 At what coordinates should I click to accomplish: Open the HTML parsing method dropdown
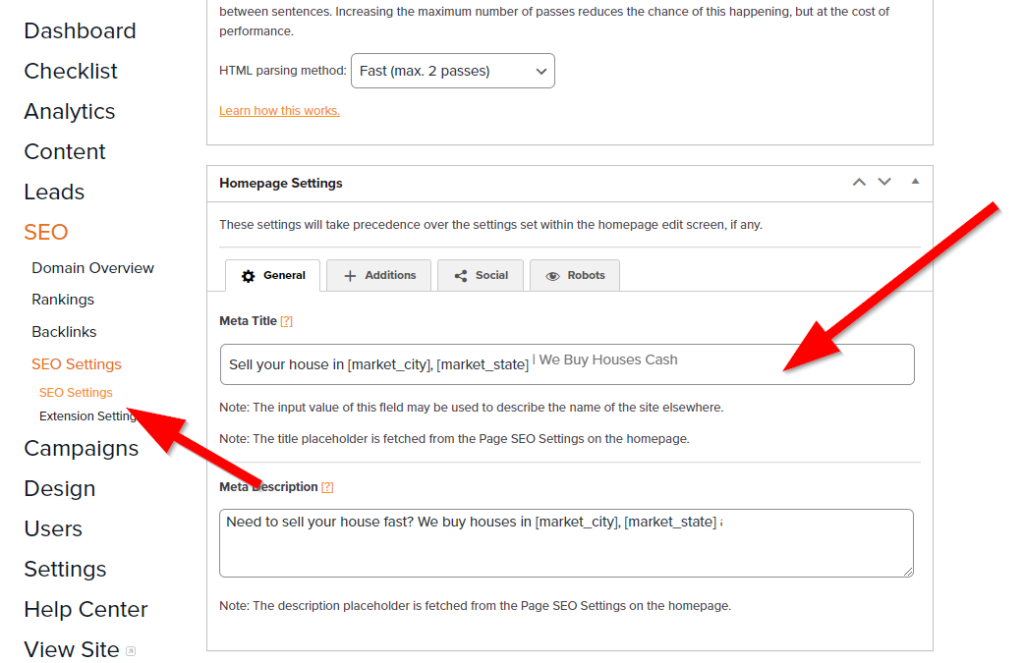click(453, 71)
